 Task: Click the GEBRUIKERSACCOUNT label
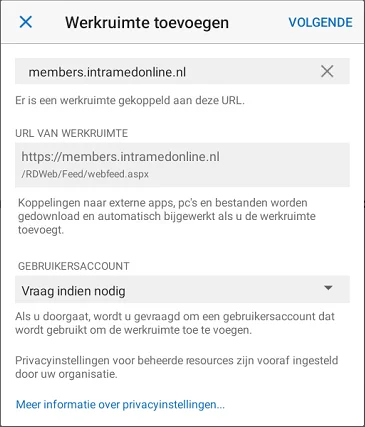pos(74,266)
